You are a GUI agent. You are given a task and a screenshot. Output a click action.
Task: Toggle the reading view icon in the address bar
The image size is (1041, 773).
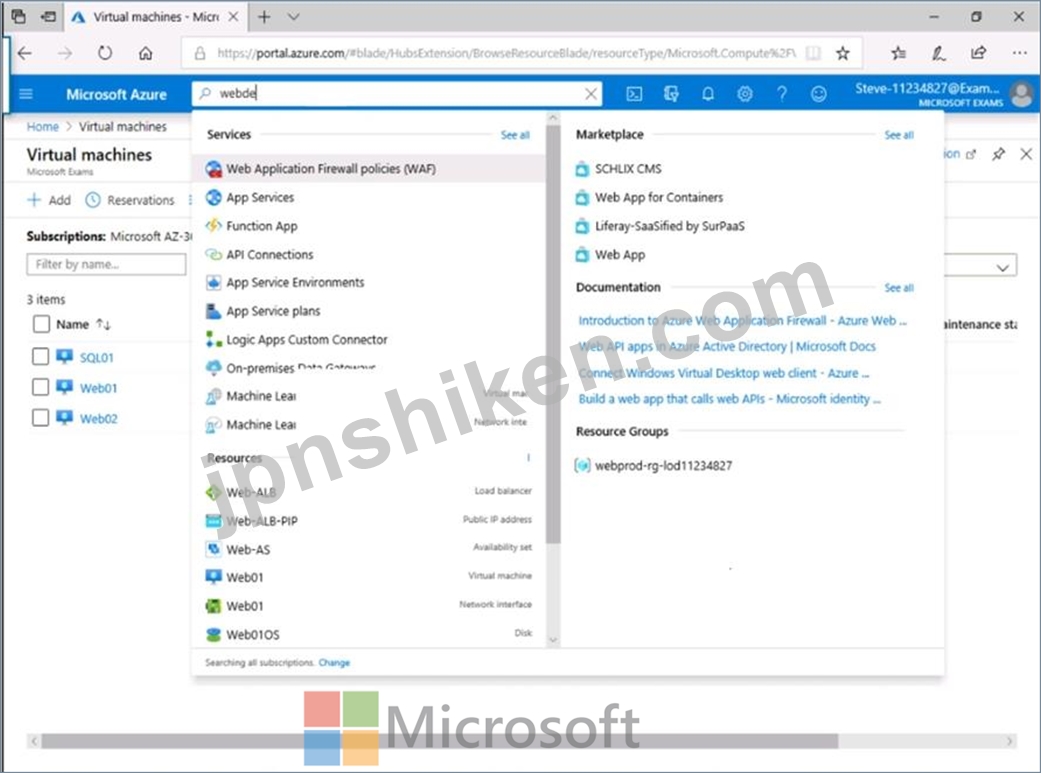813,53
